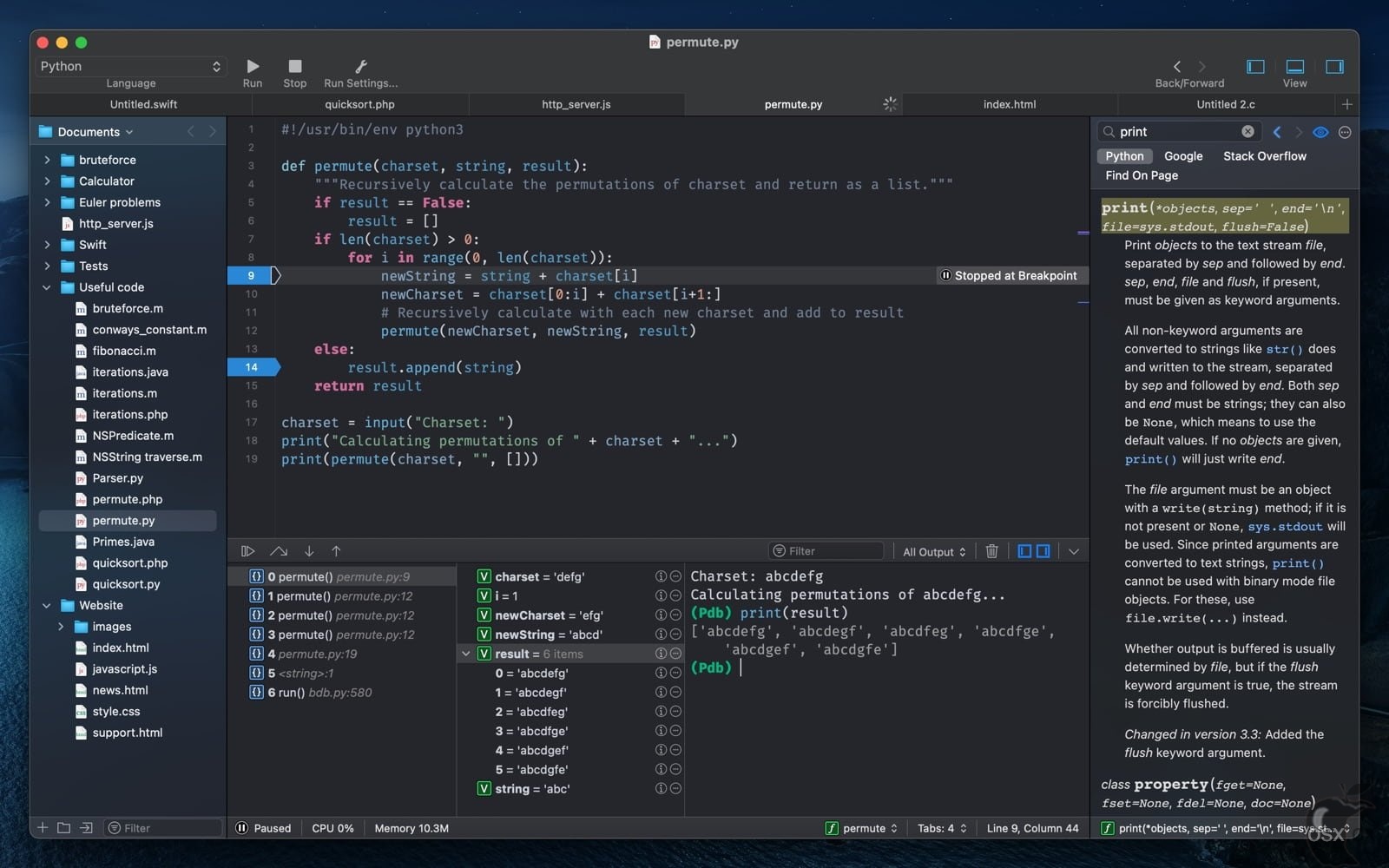Viewport: 1389px width, 868px height.
Task: Click the Run play icon
Action: pos(253,66)
